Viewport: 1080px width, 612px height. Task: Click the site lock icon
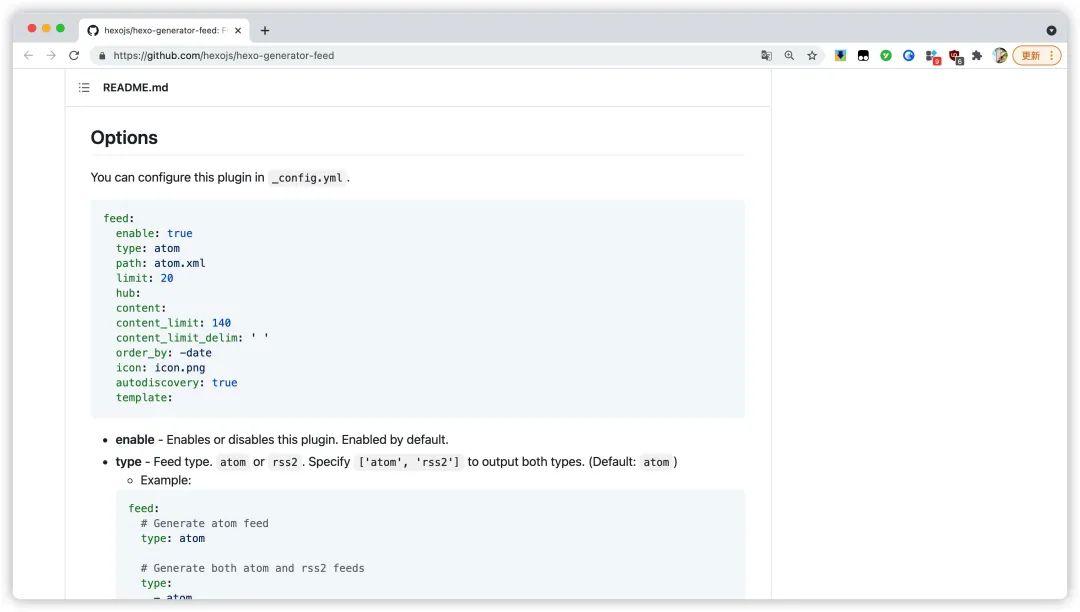coord(100,56)
